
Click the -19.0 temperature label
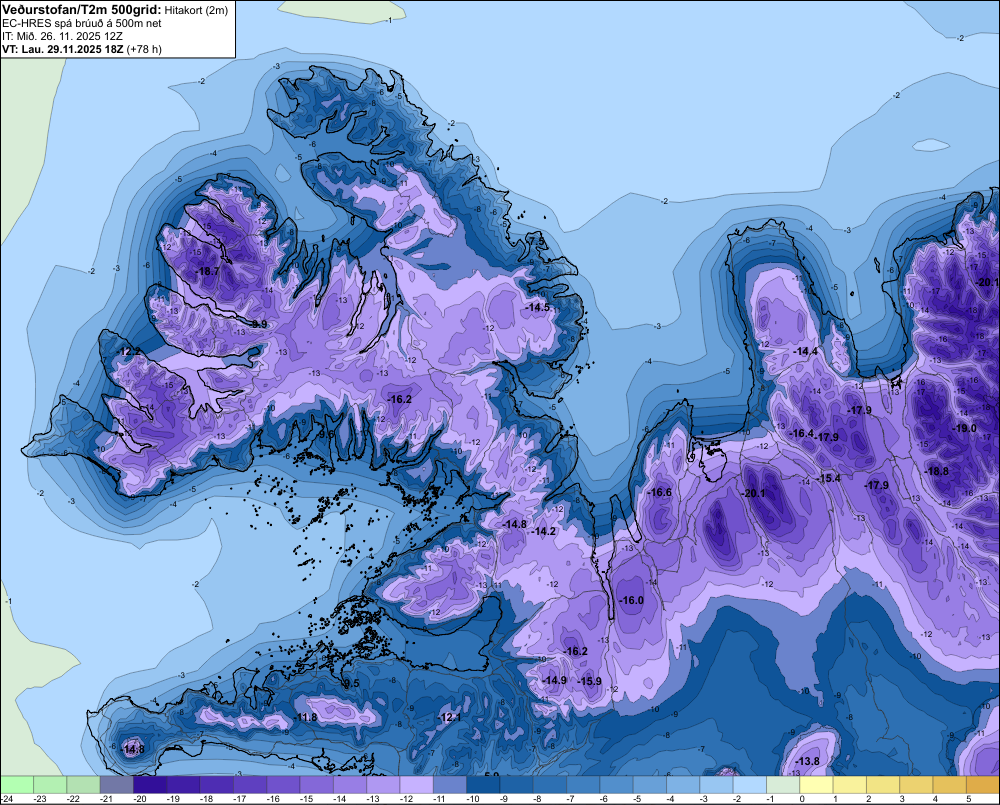click(964, 429)
